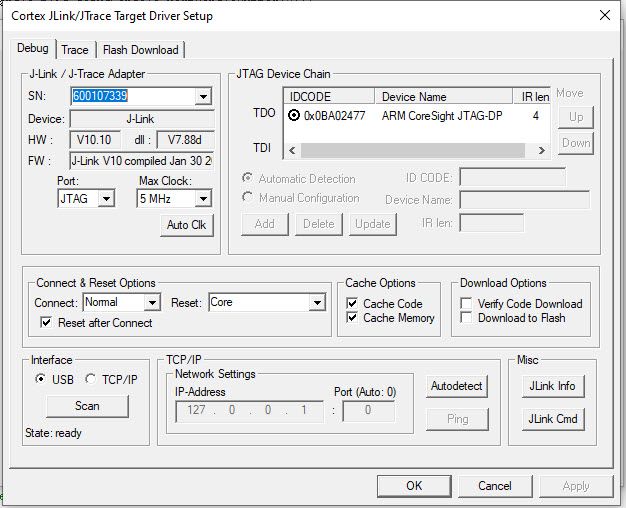
Task: Click the Port (Auto: 0) field
Action: pos(368,411)
